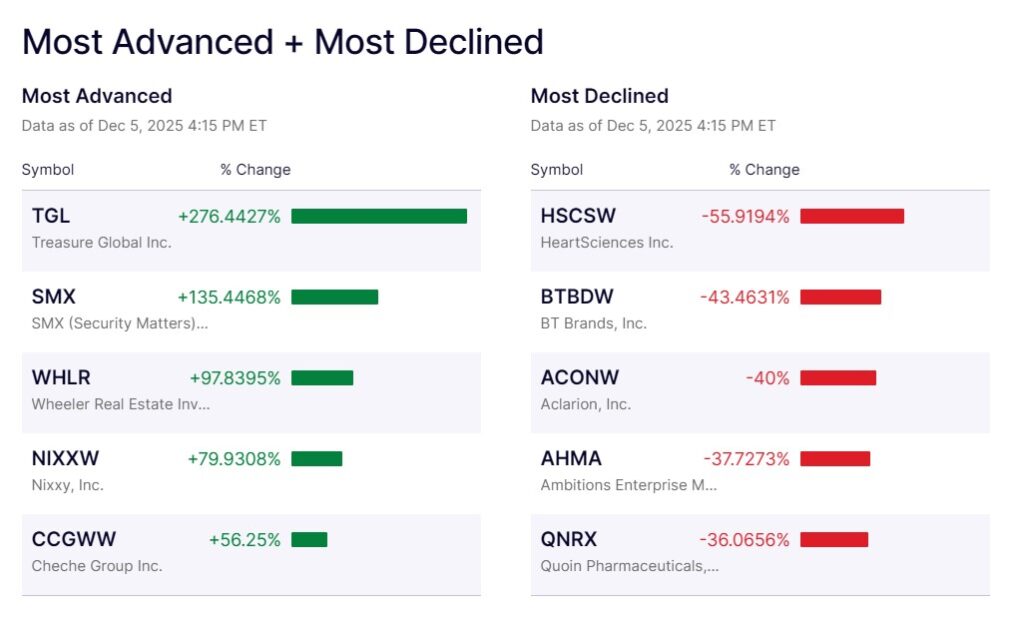
Task: Click the SMX ticker symbol
Action: pyautogui.click(x=54, y=297)
